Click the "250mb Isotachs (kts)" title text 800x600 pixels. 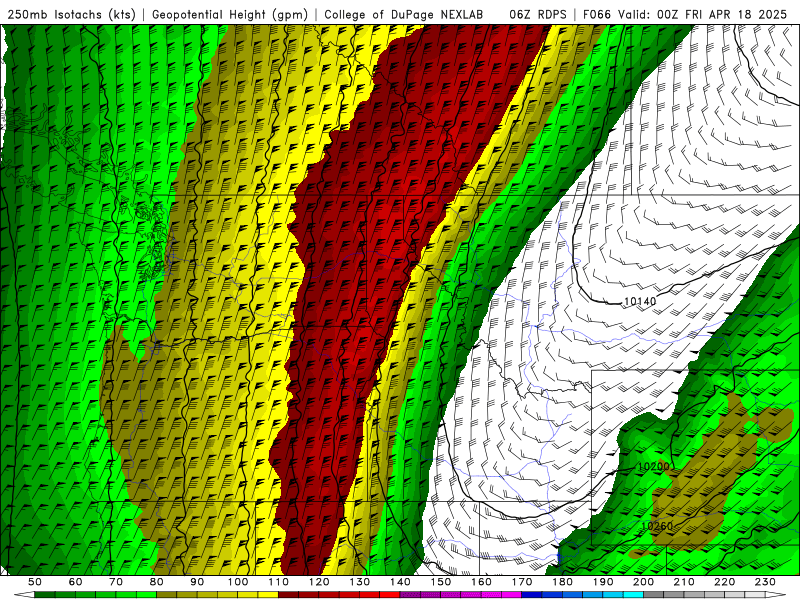(x=71, y=14)
